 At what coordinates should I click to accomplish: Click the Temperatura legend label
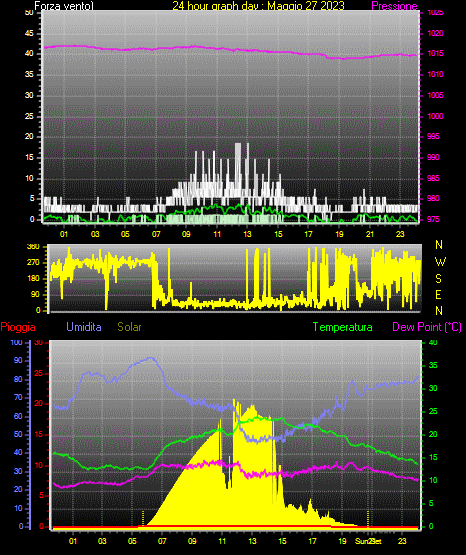coord(343,327)
